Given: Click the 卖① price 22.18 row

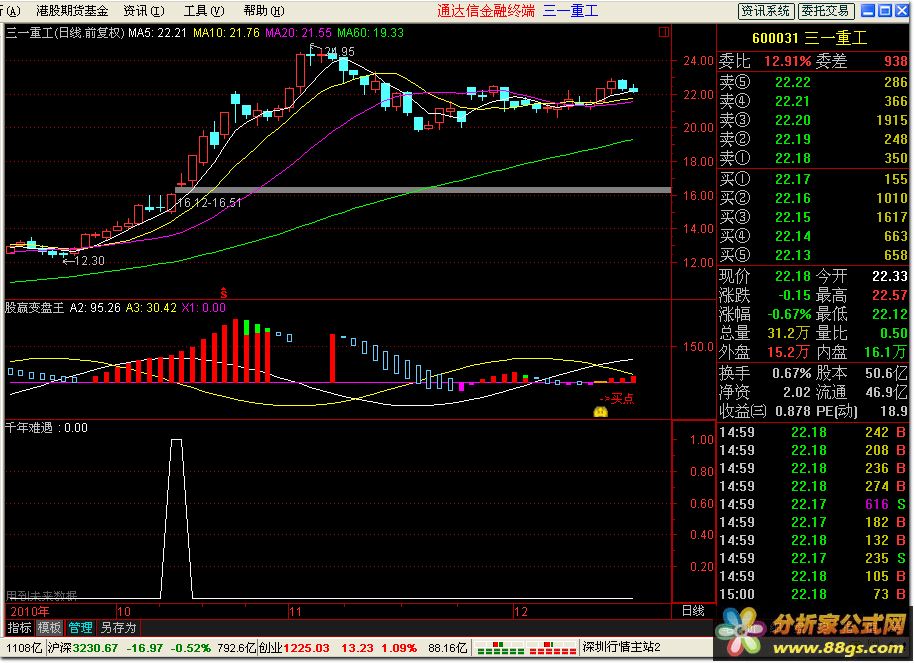Looking at the screenshot, I should [x=812, y=158].
